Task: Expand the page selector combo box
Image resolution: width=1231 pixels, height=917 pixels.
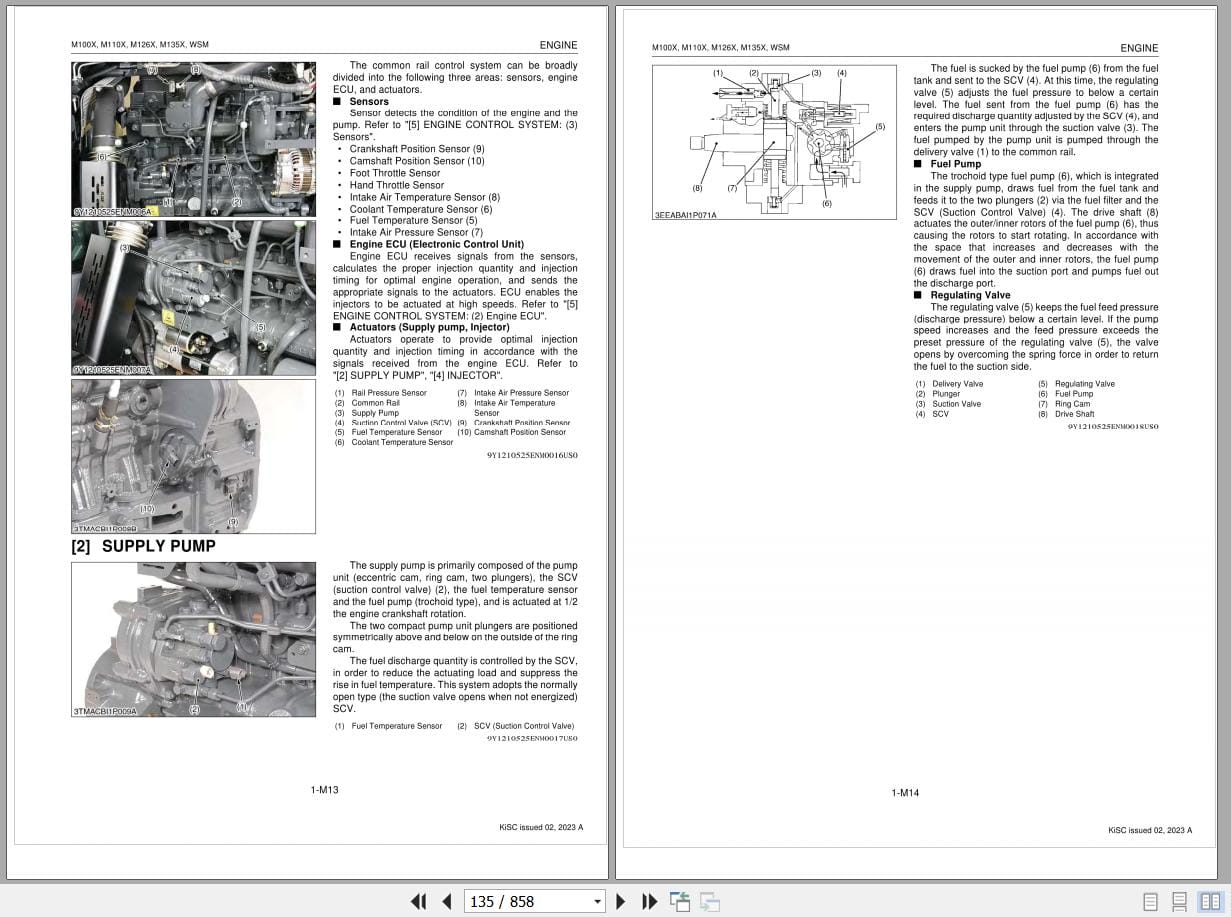Action: coord(598,901)
